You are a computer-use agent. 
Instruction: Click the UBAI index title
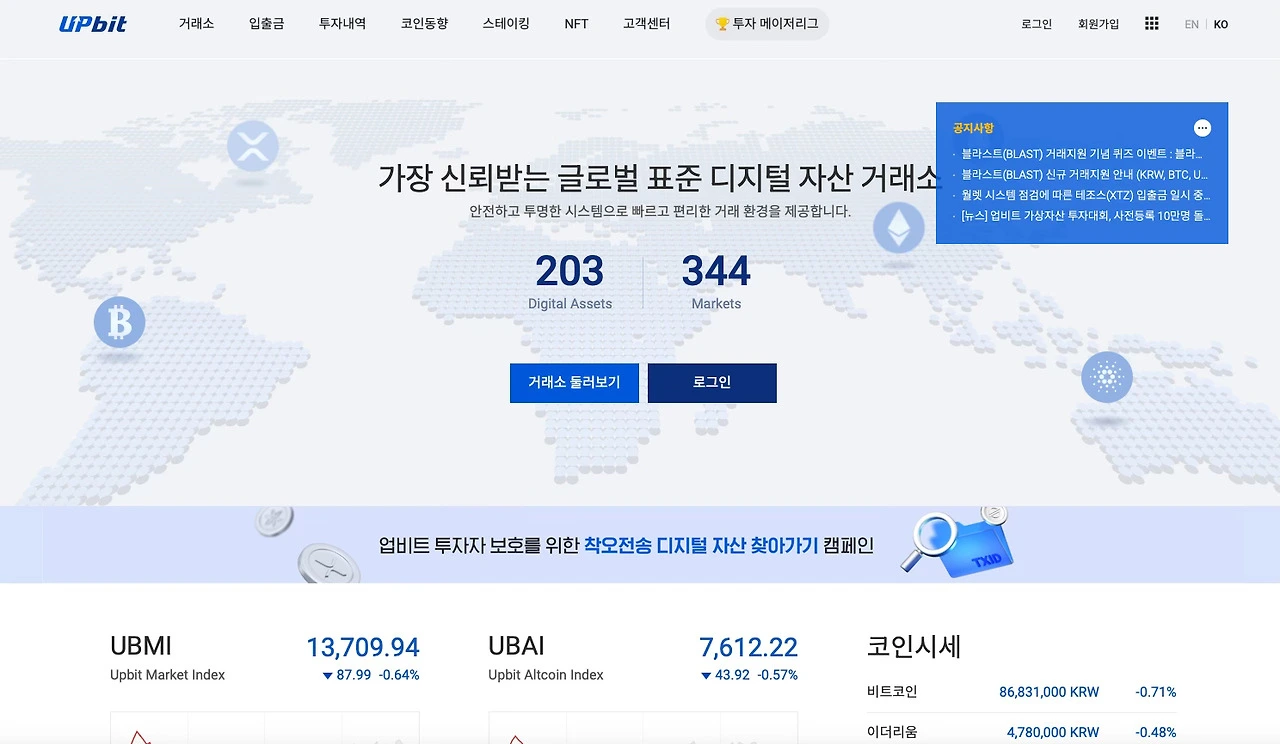point(516,646)
